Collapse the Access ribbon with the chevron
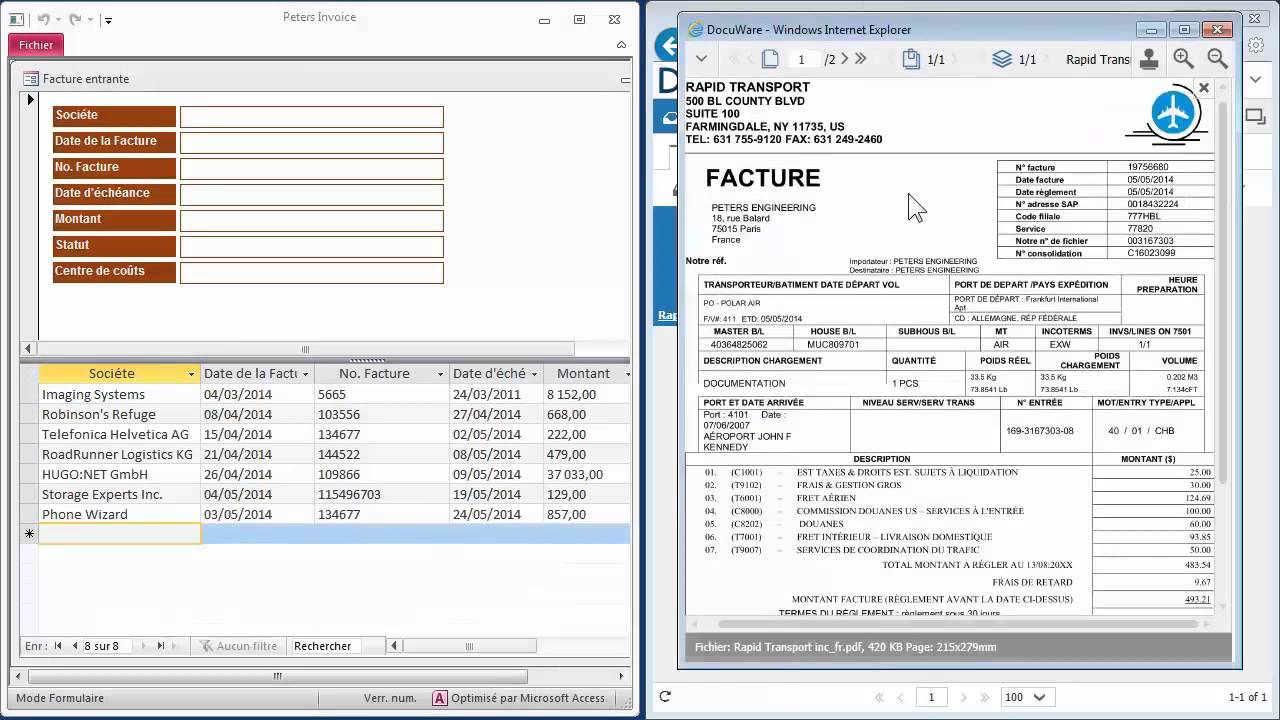The image size is (1280, 720). (621, 45)
